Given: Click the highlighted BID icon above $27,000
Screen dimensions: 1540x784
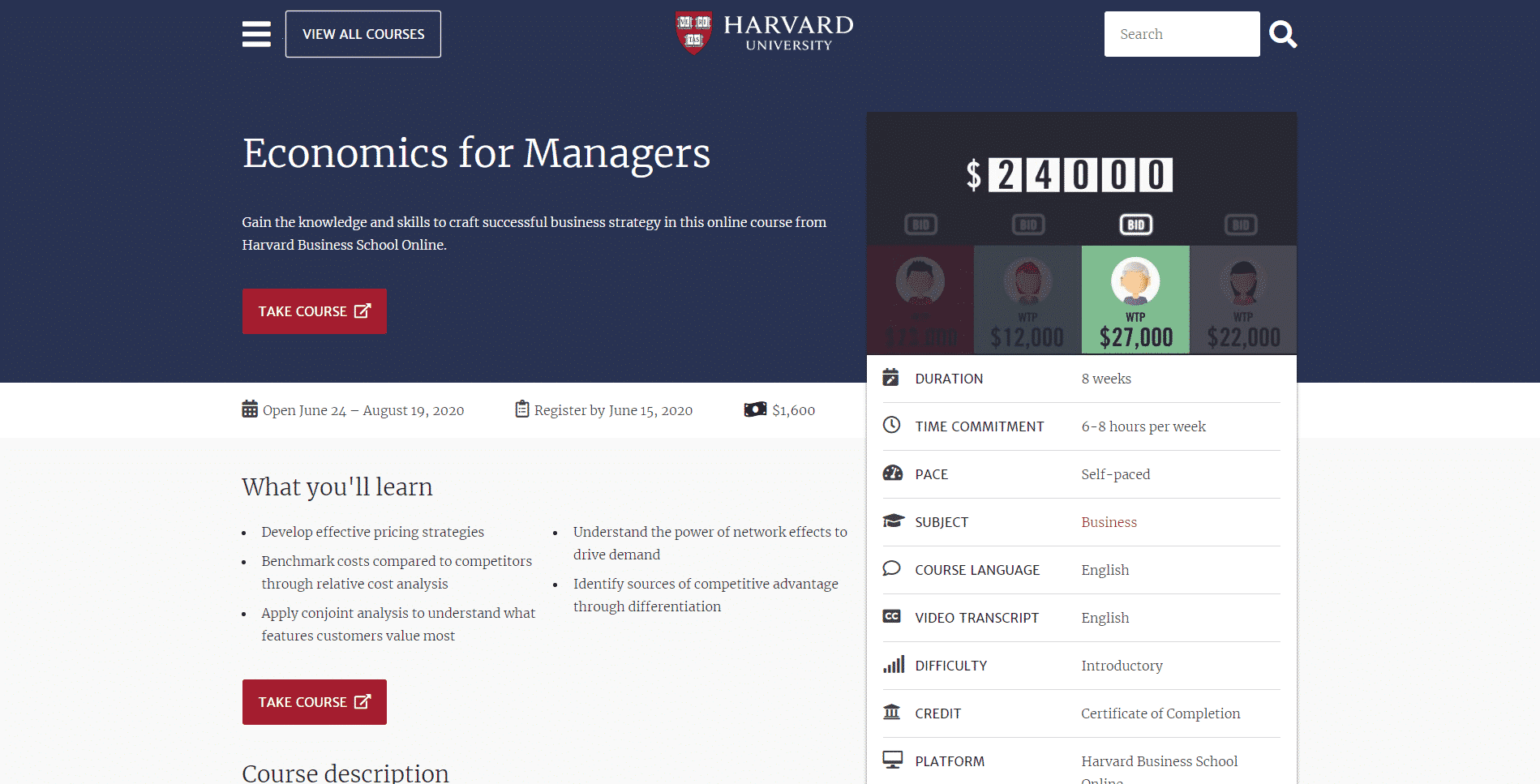Looking at the screenshot, I should 1135,225.
